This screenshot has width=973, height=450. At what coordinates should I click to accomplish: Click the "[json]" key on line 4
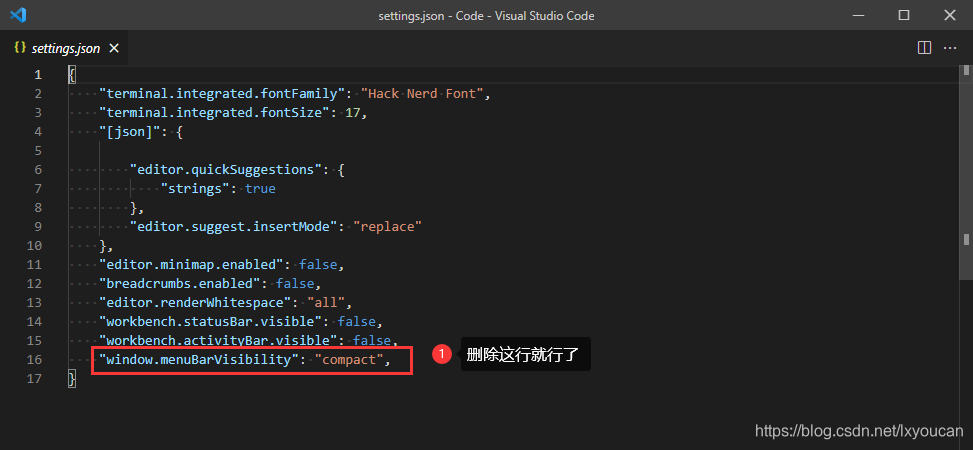(130, 132)
